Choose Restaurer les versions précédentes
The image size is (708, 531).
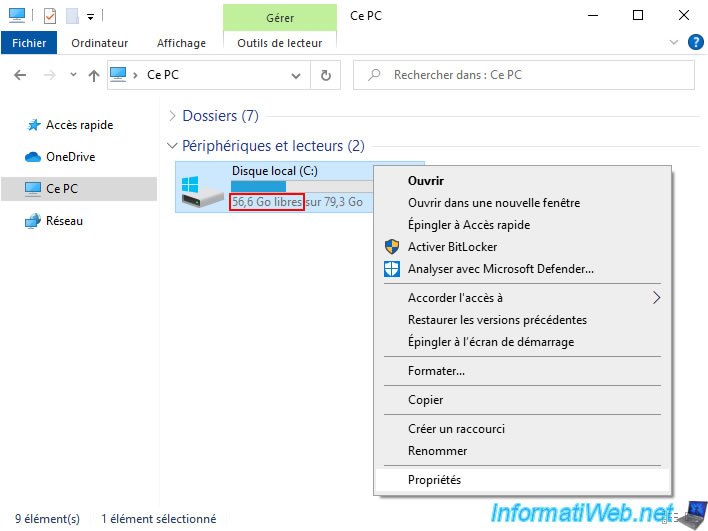pyautogui.click(x=522, y=320)
